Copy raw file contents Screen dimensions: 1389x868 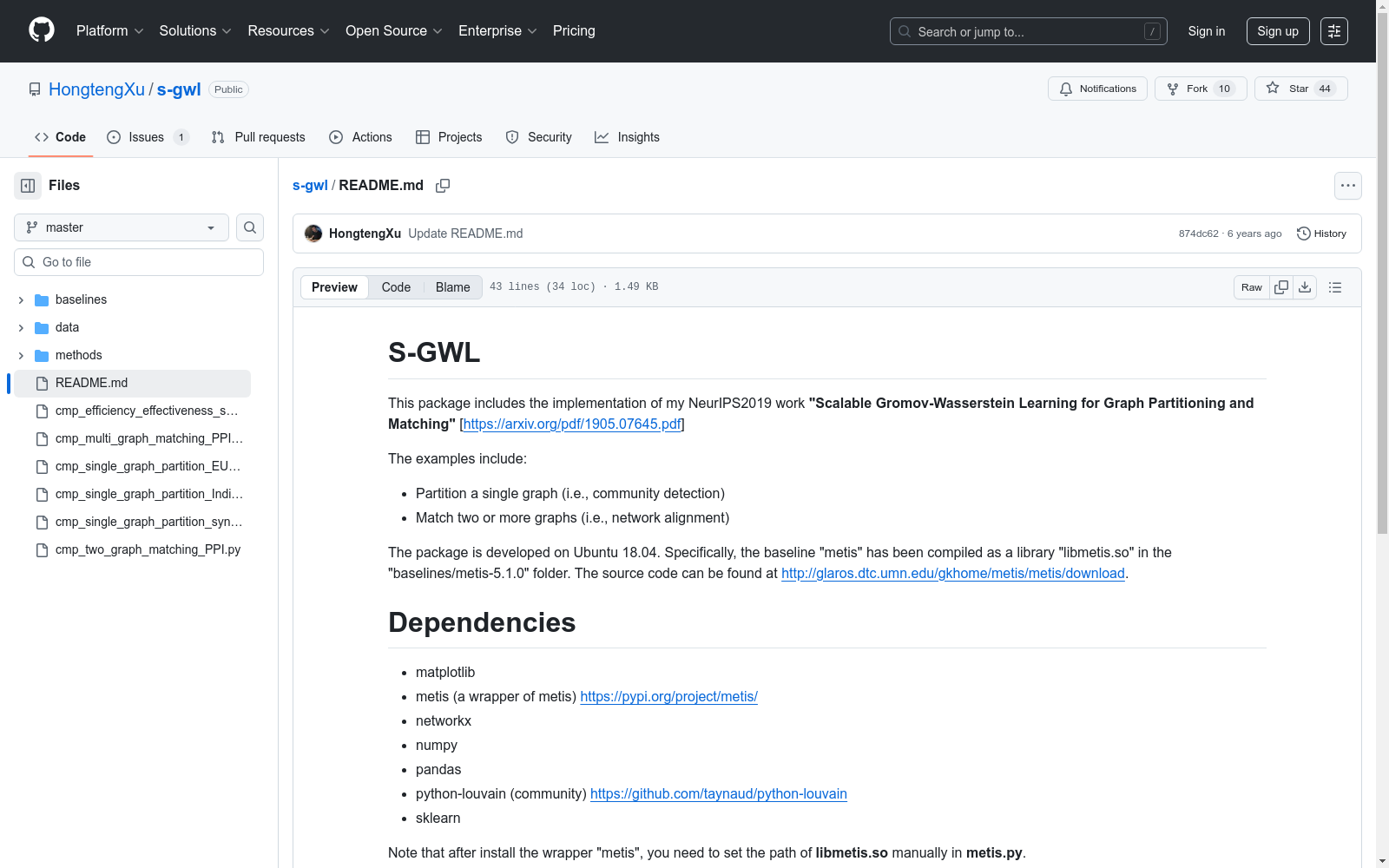tap(1281, 287)
